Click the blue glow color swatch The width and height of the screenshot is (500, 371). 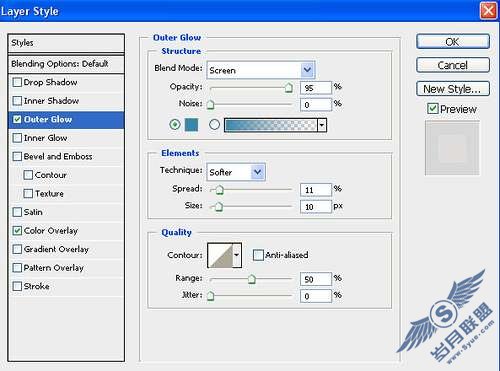[192, 125]
